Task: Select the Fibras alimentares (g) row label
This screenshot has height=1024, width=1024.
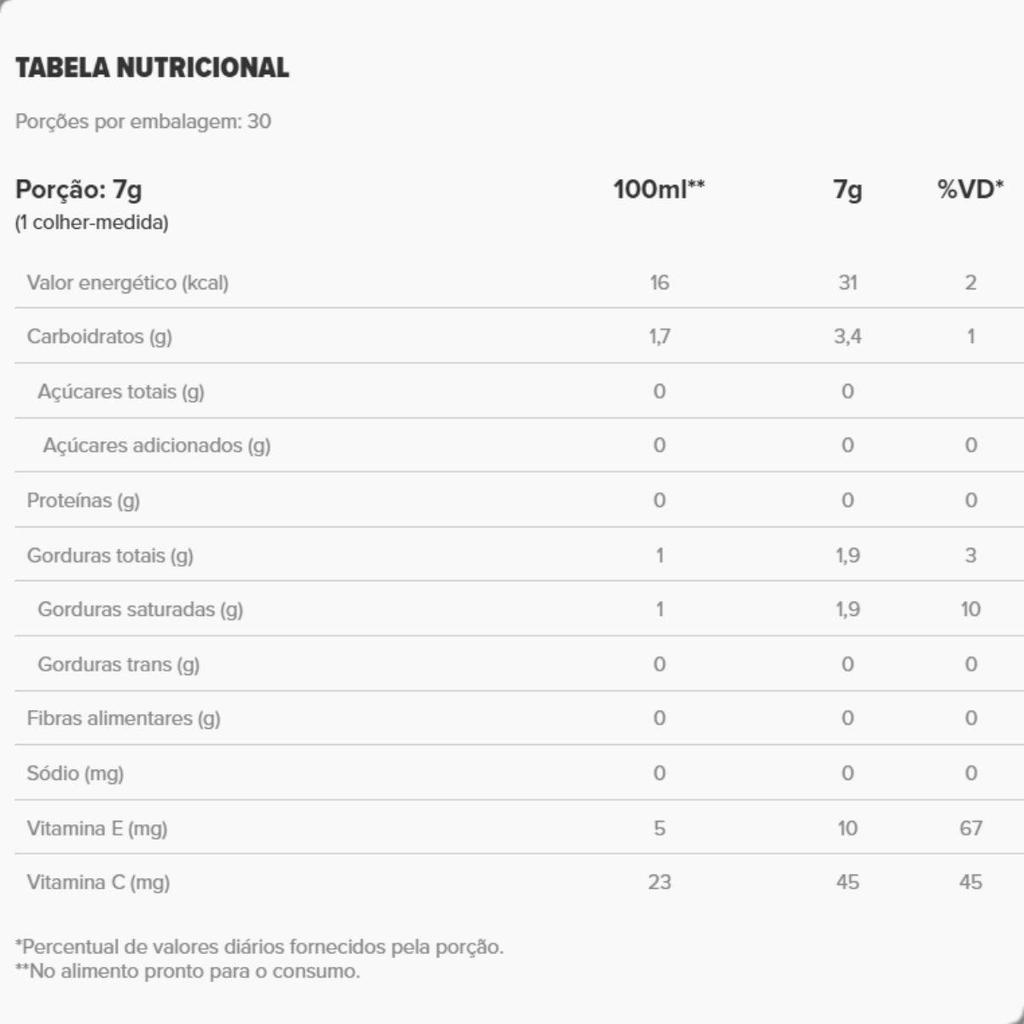Action: [x=123, y=719]
